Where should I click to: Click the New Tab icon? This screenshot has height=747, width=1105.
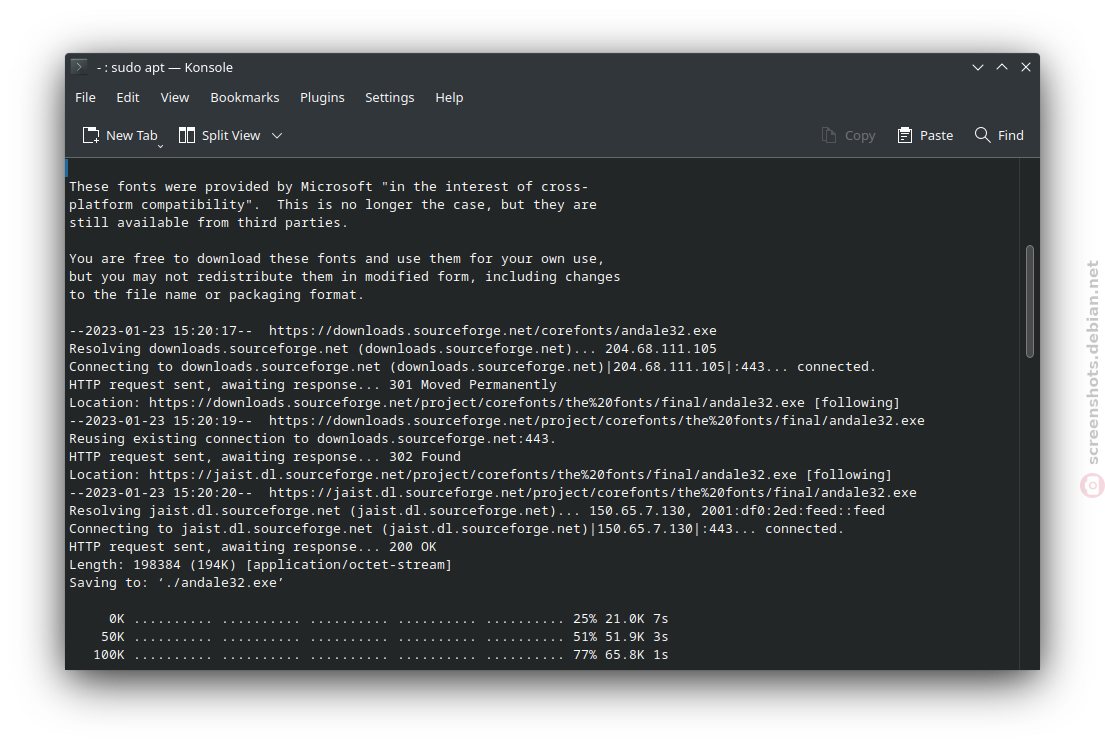pyautogui.click(x=91, y=135)
